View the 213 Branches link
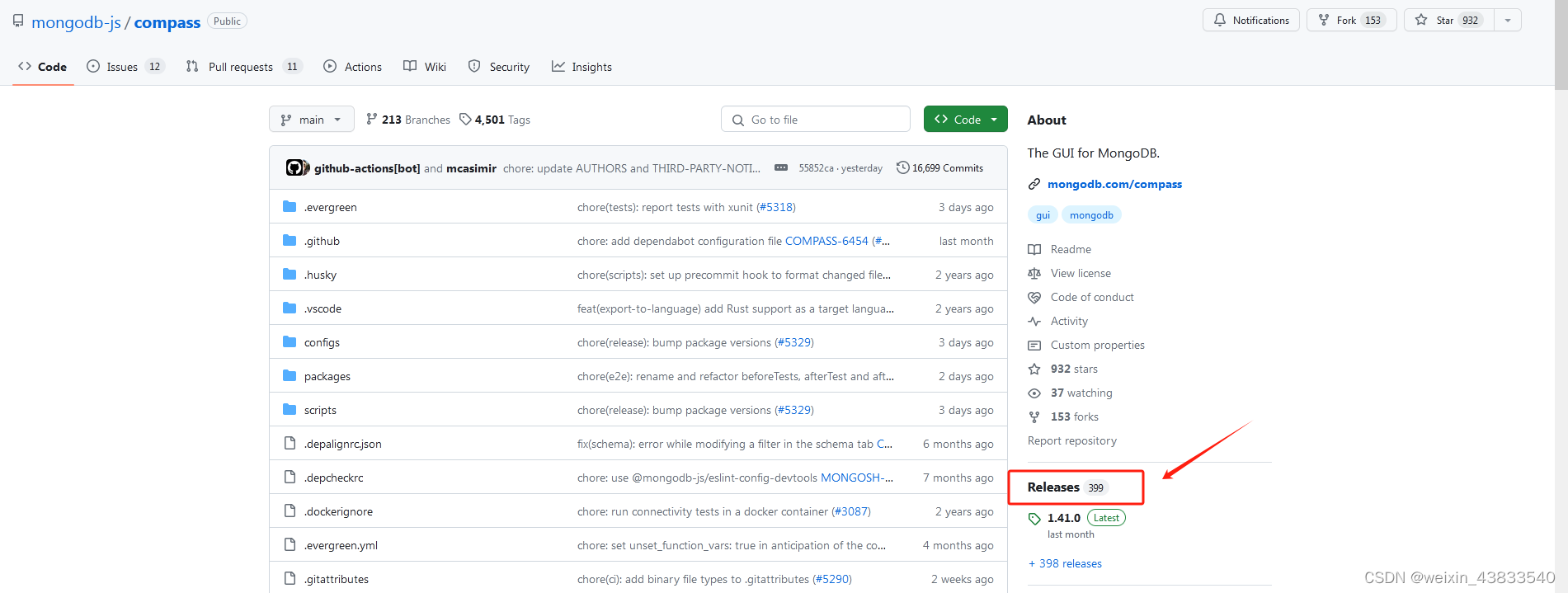 [408, 120]
